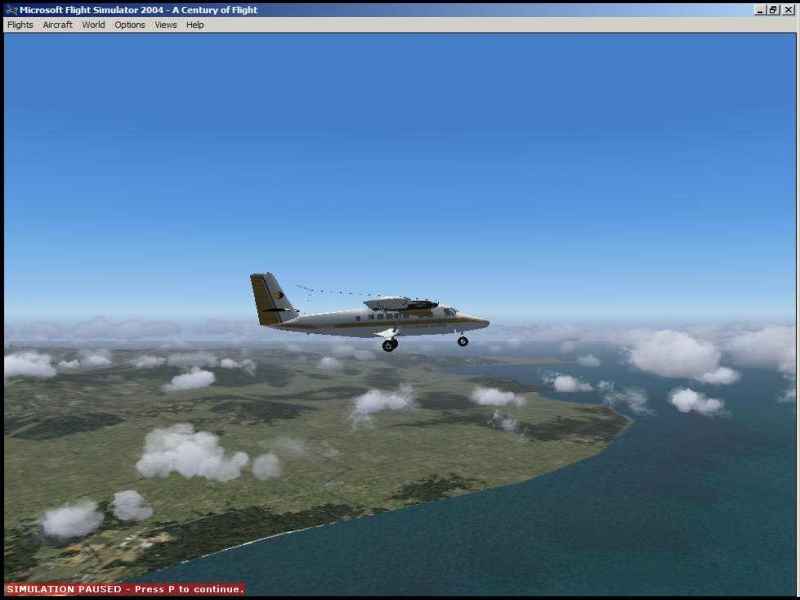The image size is (800, 600).
Task: Open the Options menu
Action: (130, 25)
